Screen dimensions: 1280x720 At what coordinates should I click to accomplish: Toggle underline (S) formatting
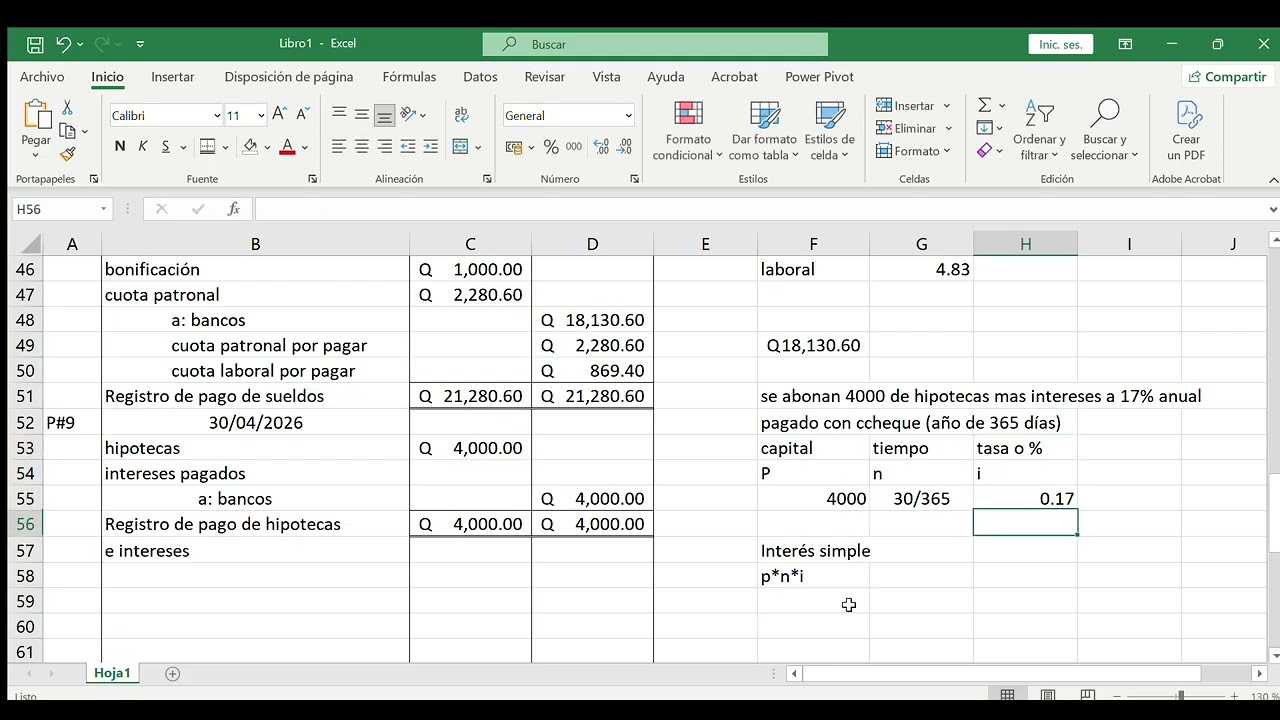pos(165,147)
